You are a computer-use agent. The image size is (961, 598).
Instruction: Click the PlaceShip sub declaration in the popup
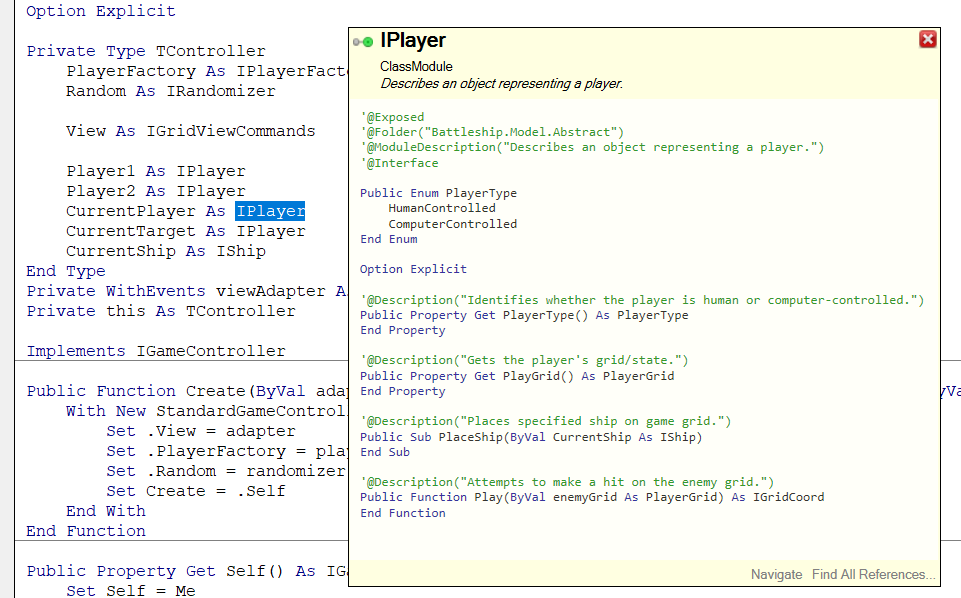click(x=531, y=437)
